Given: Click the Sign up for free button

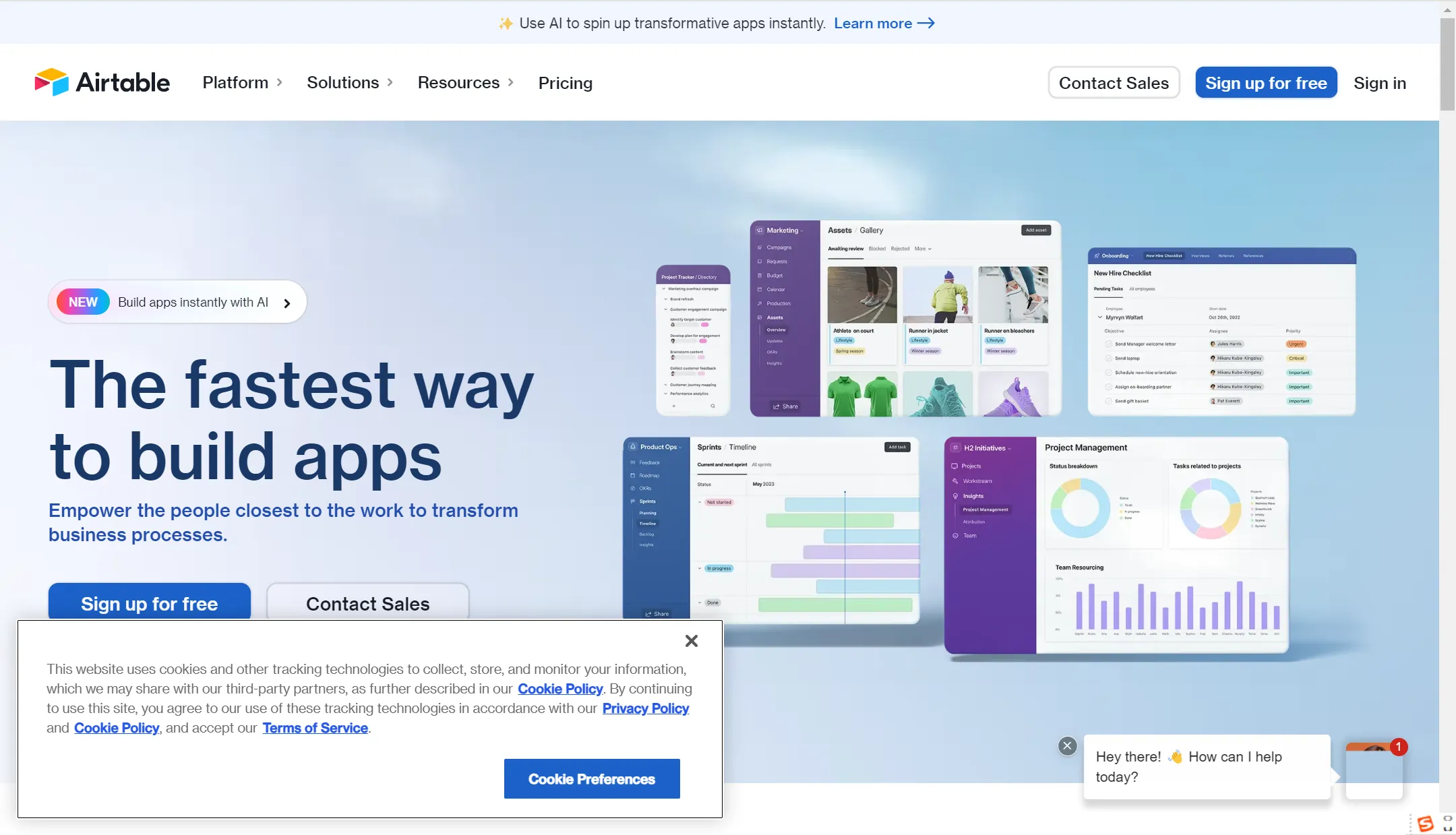Looking at the screenshot, I should click(x=1266, y=82).
